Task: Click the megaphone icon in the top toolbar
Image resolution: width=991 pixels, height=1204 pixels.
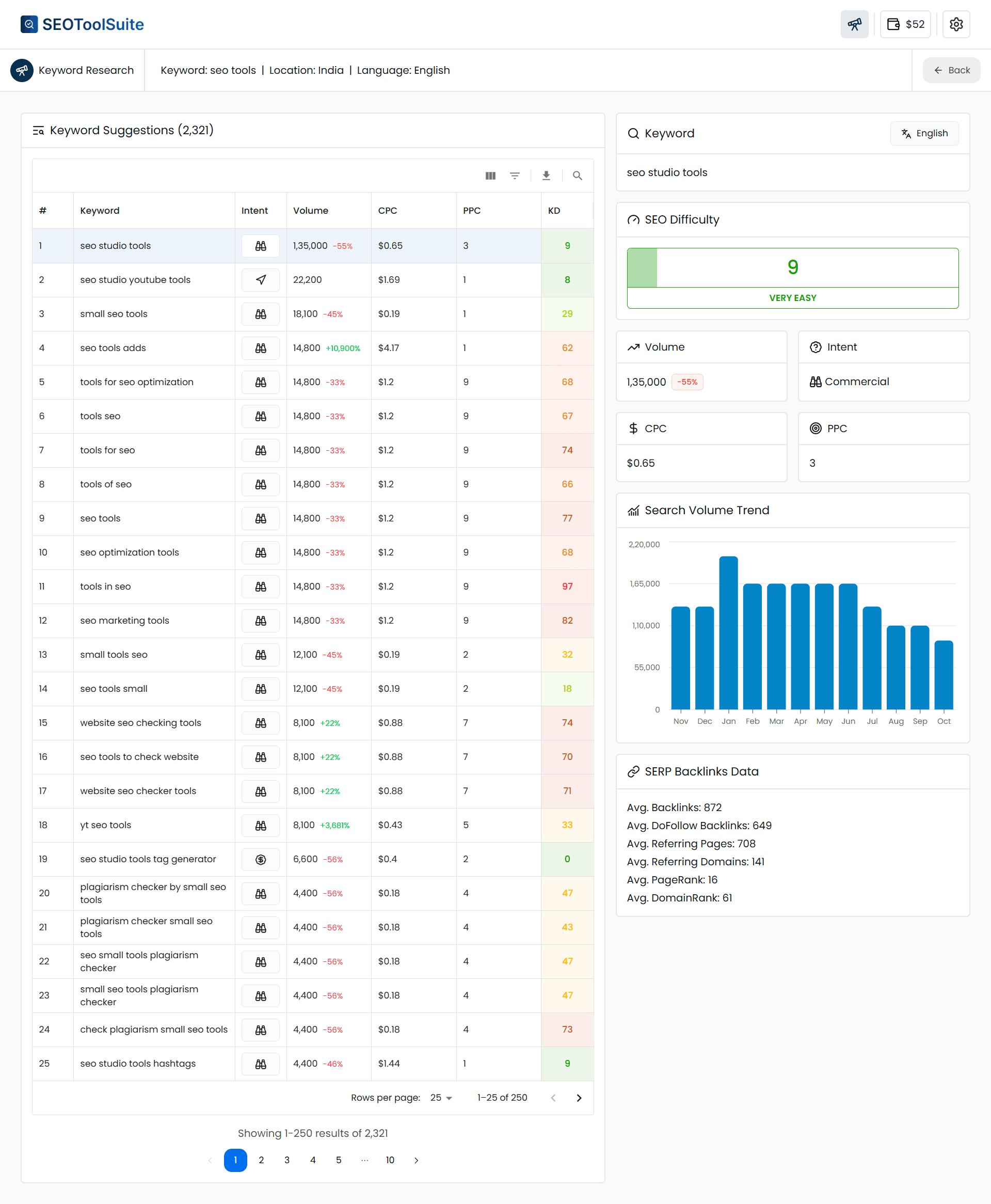Action: [855, 24]
